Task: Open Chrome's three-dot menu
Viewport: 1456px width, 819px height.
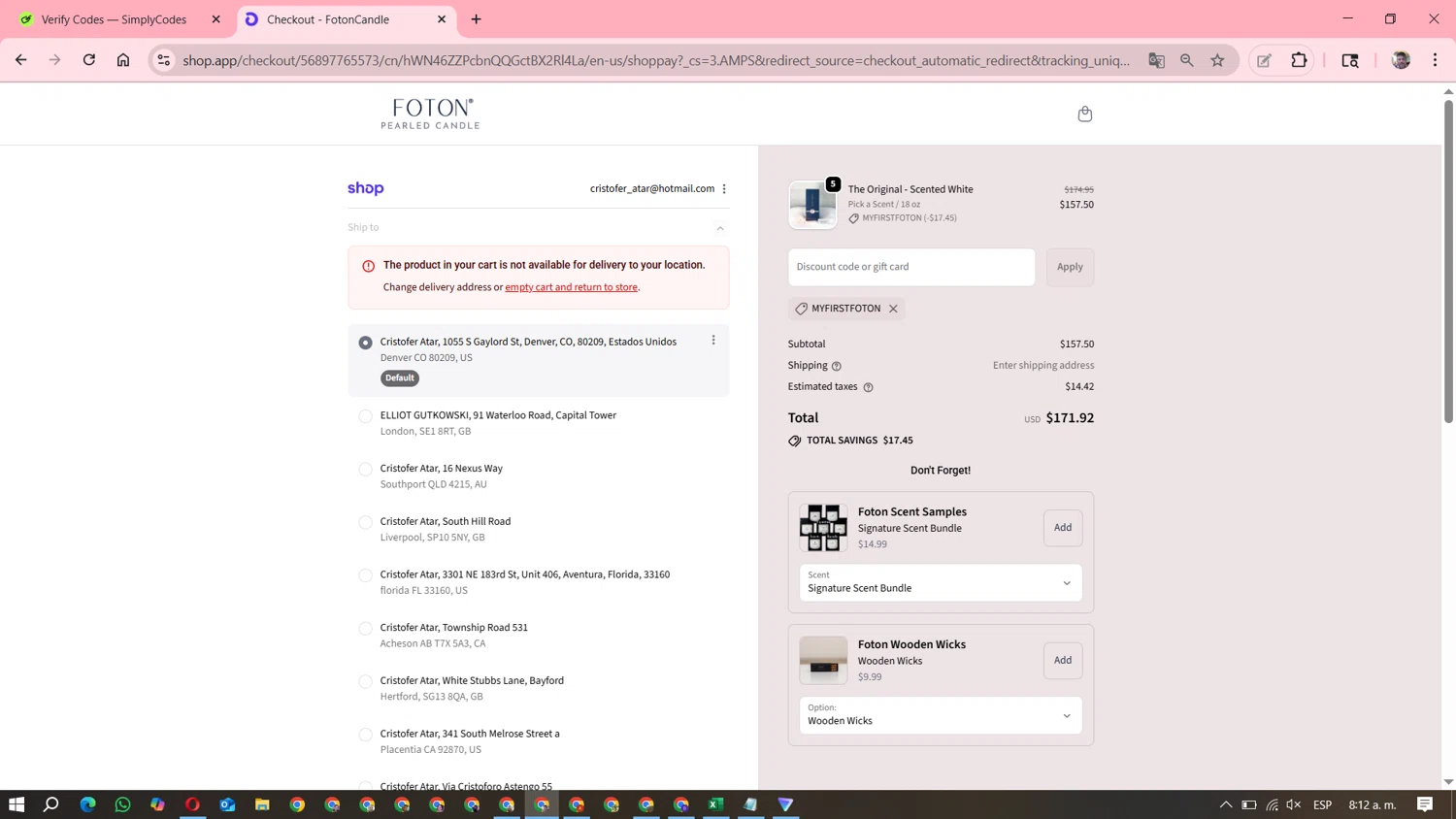Action: click(1435, 60)
